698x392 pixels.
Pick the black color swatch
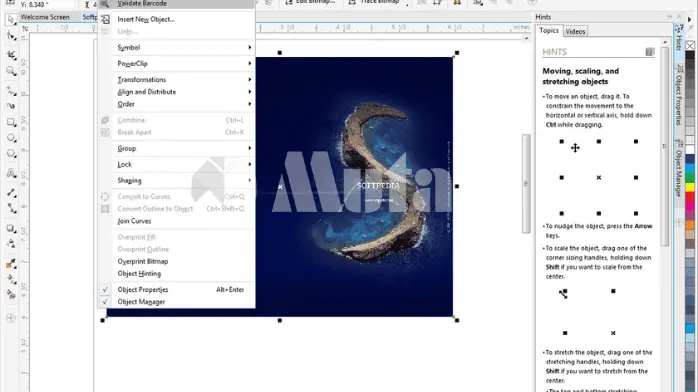(690, 55)
